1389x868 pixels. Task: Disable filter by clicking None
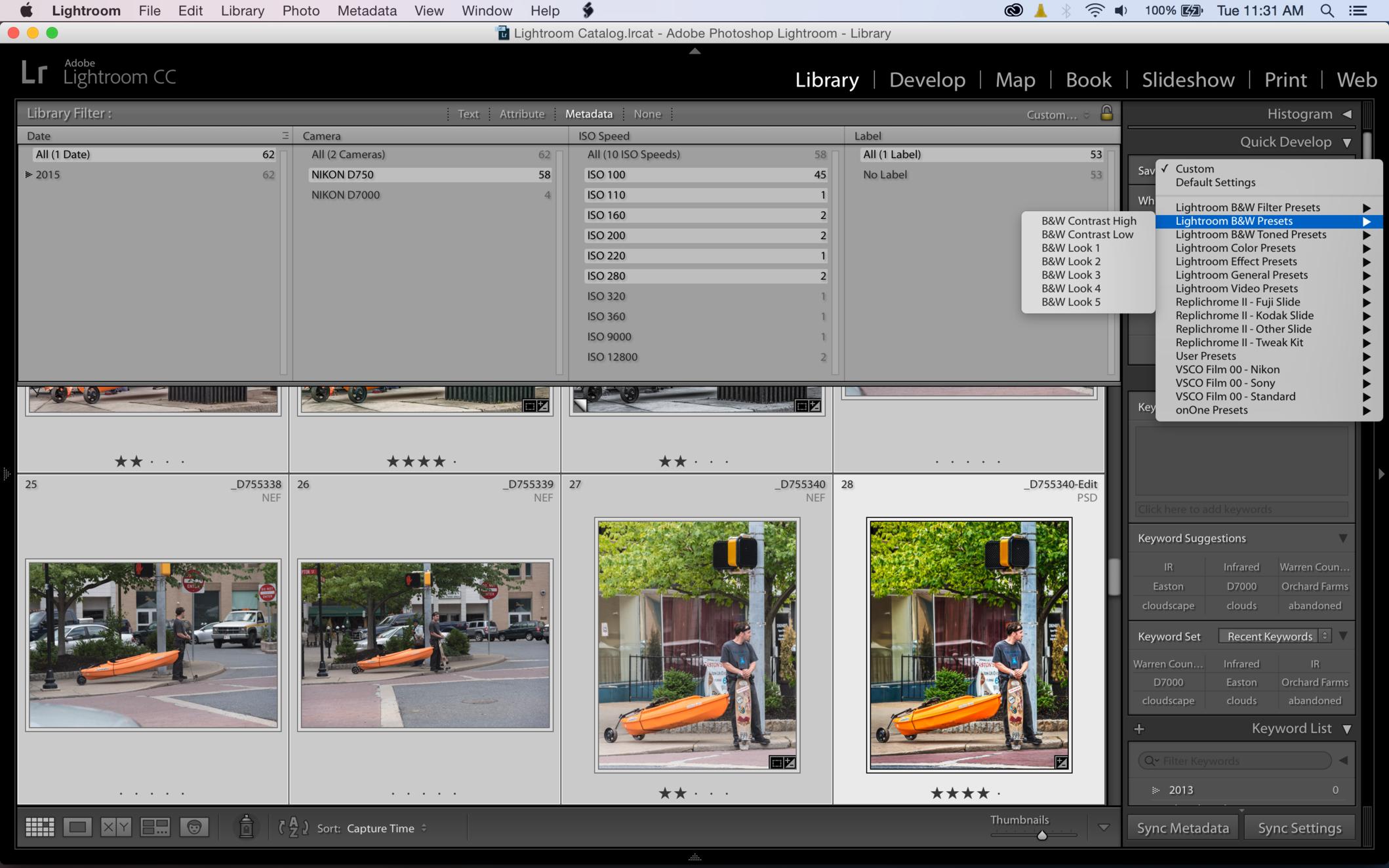click(647, 114)
